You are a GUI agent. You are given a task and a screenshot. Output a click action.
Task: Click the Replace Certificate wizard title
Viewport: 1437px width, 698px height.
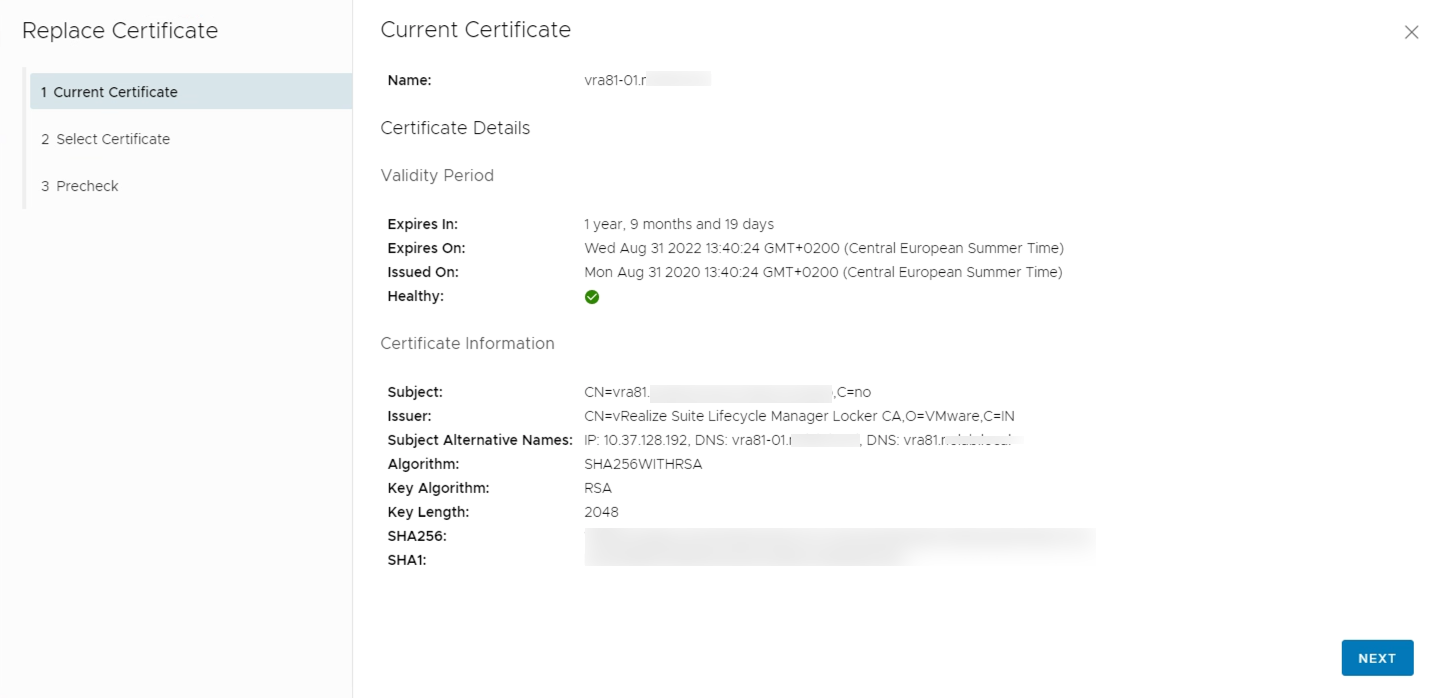point(120,31)
